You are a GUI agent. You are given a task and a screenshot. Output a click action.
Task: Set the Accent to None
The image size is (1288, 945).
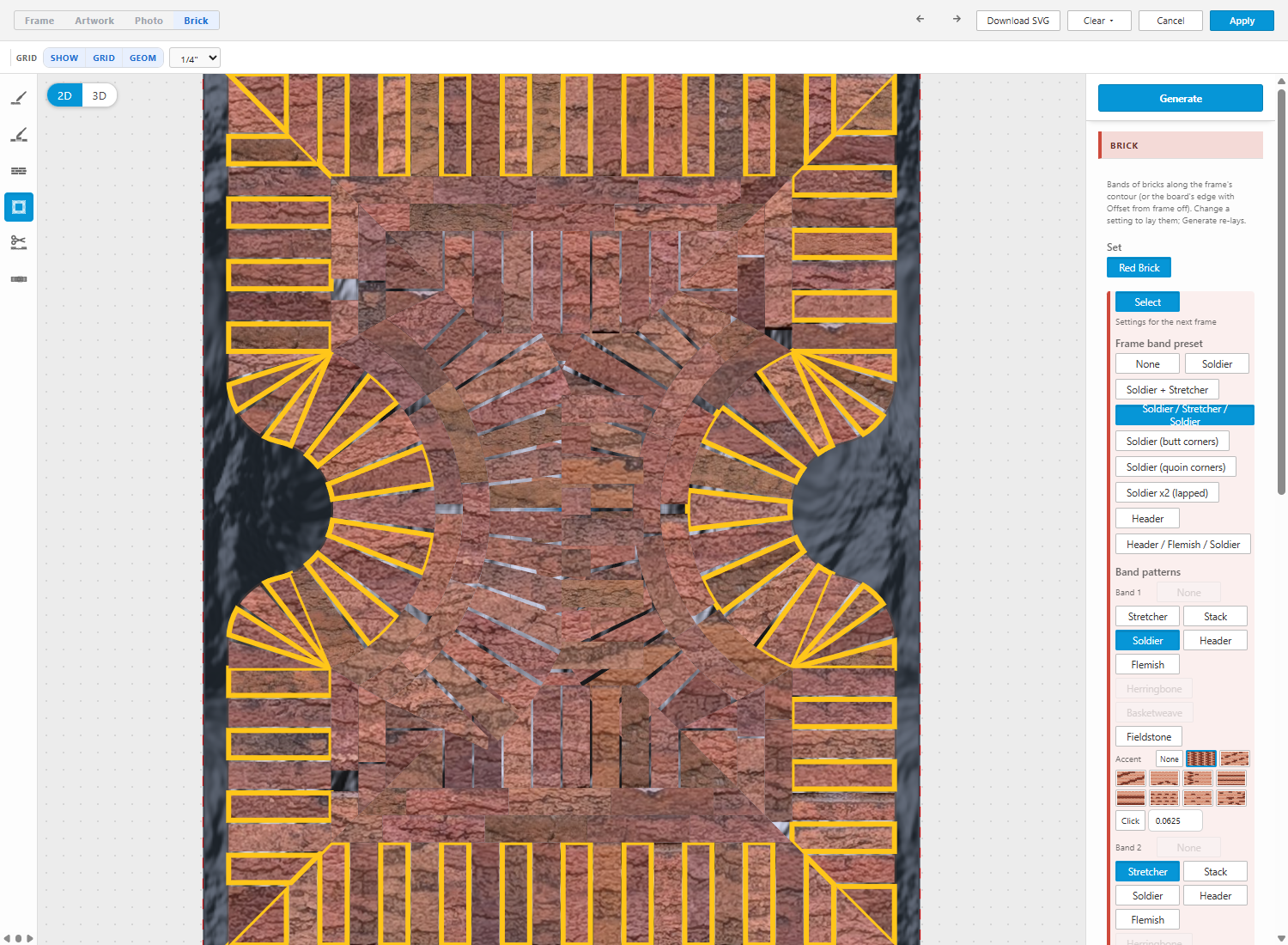click(x=1170, y=759)
